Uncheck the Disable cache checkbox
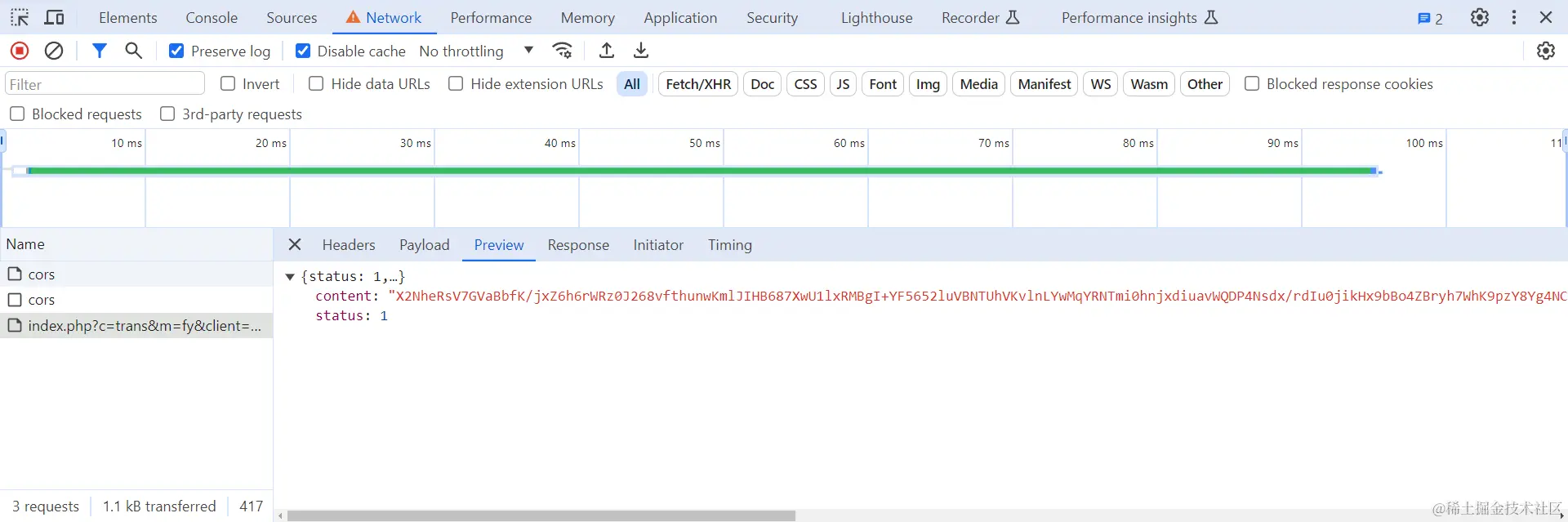The height and width of the screenshot is (522, 1568). tap(303, 51)
